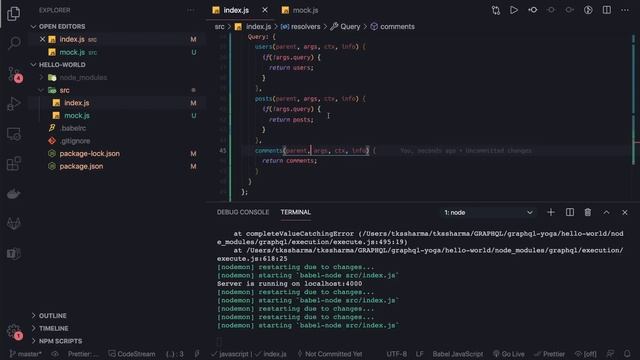Open Explorer more actions ellipsis
The image size is (640, 360).
tap(191, 10)
